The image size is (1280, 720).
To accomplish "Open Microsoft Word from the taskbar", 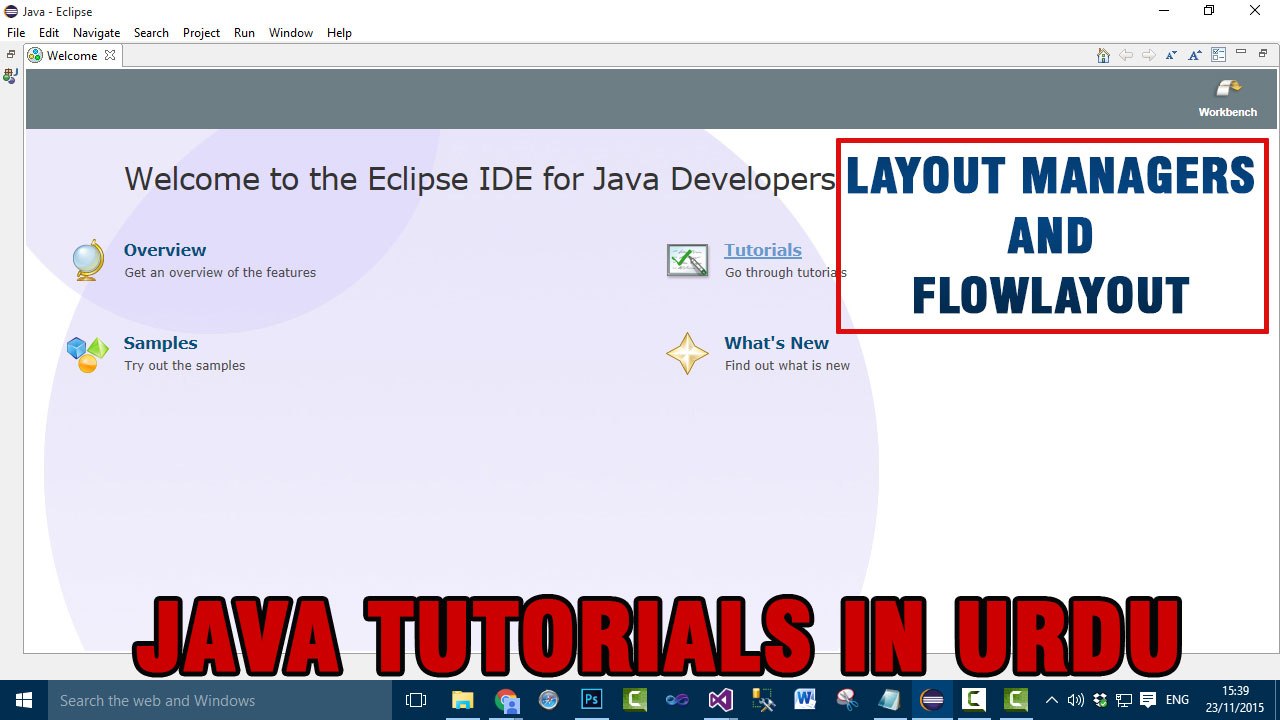I will click(x=805, y=700).
